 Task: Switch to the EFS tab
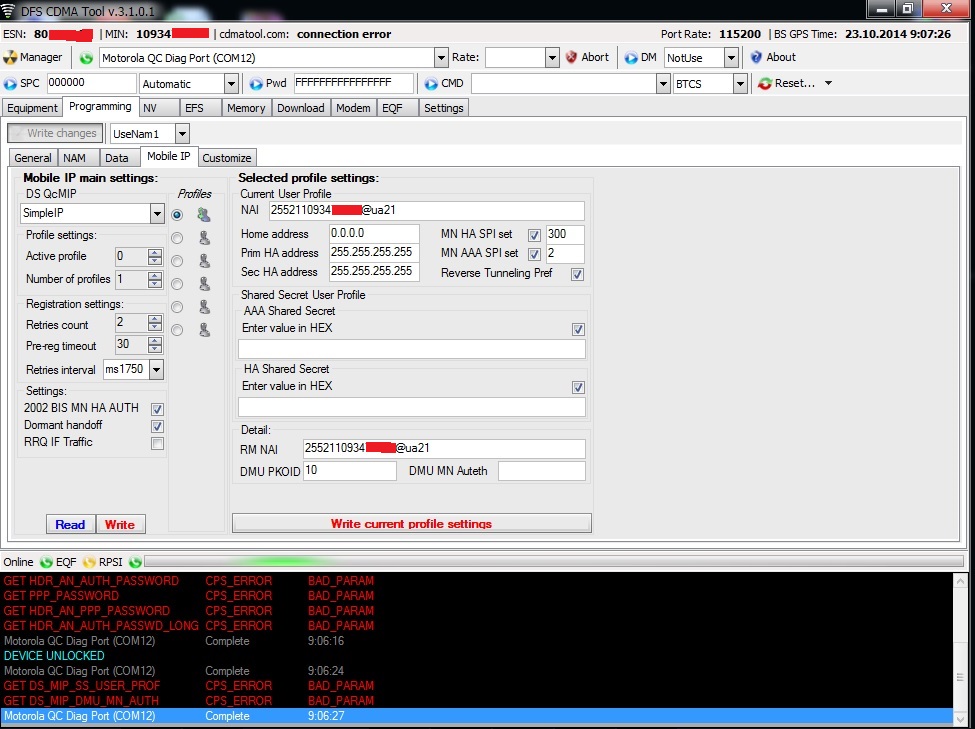[200, 108]
